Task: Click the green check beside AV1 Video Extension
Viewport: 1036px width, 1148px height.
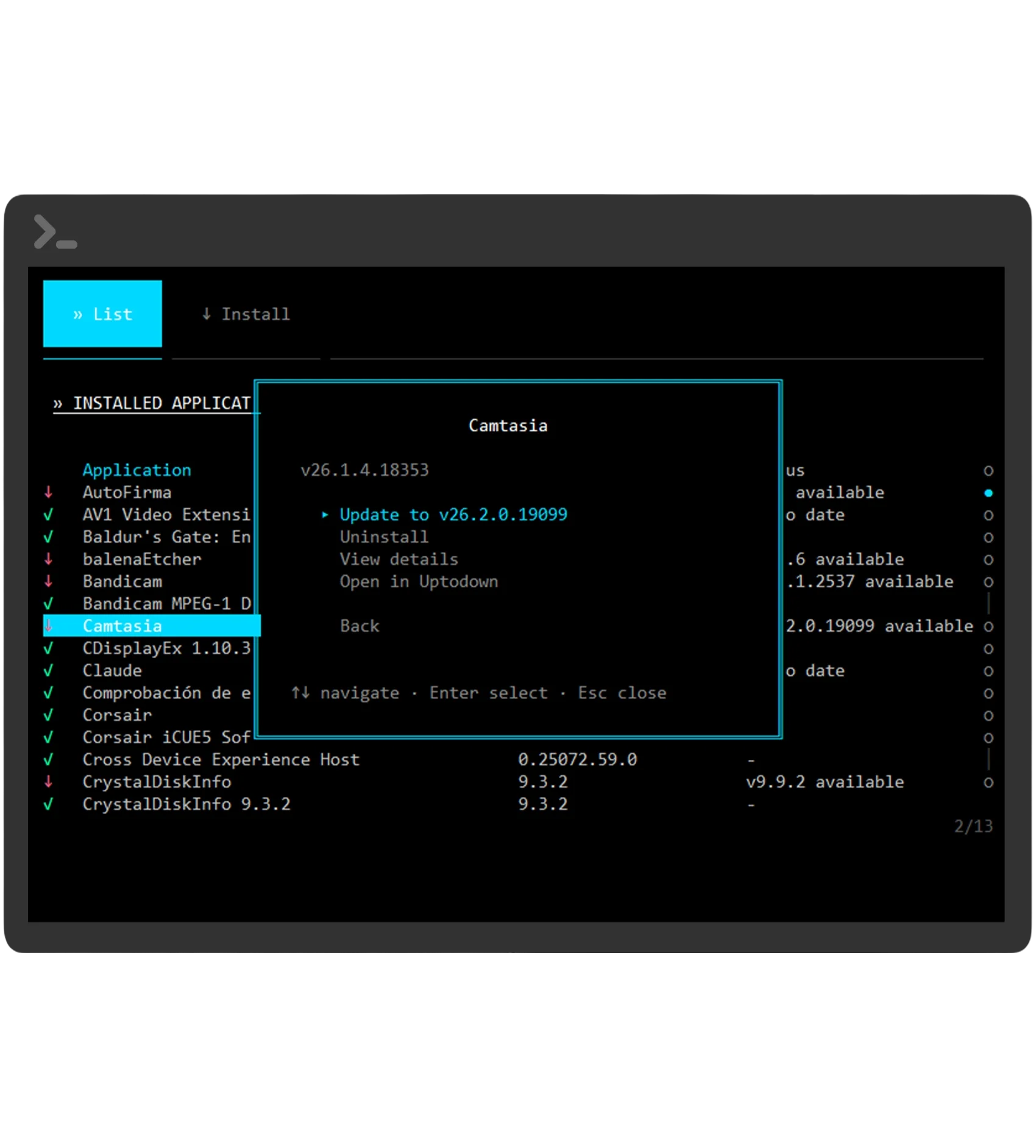Action: 49,514
